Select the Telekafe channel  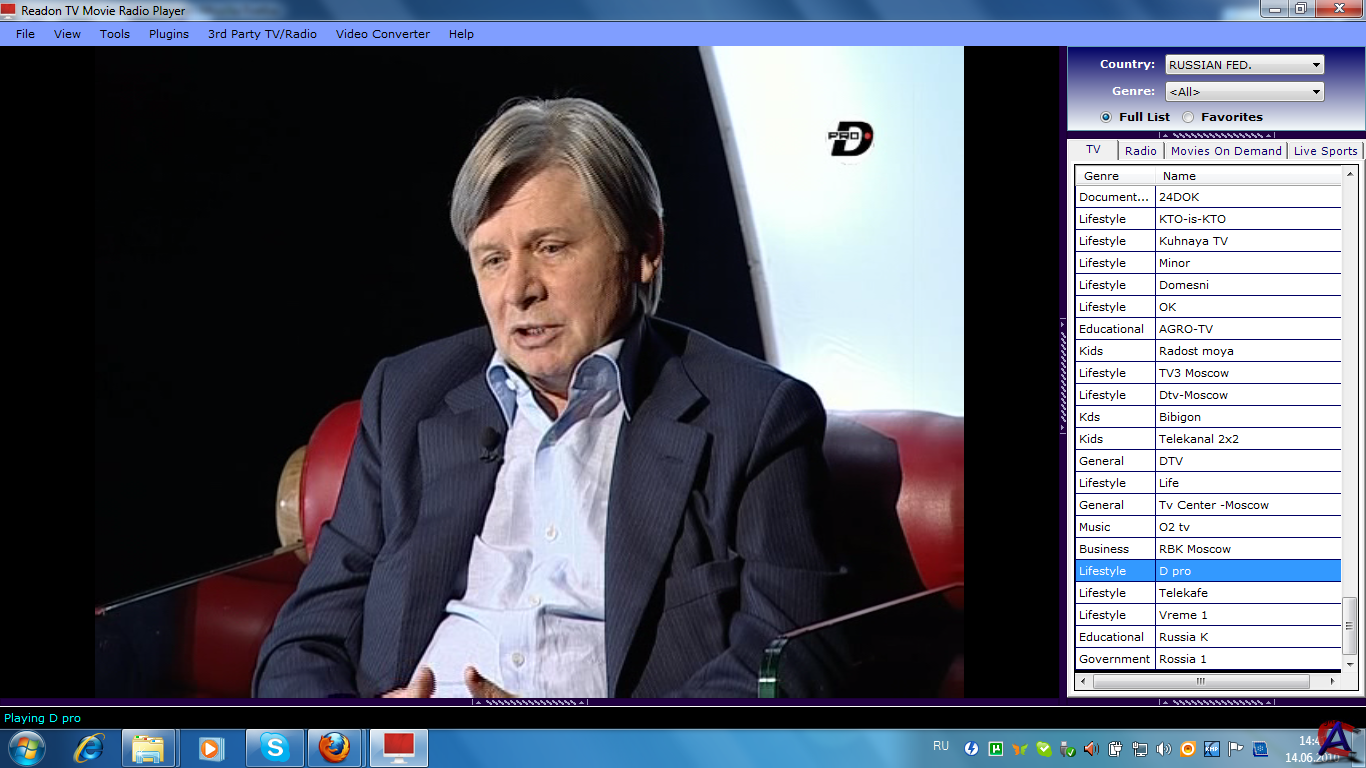pos(1183,593)
